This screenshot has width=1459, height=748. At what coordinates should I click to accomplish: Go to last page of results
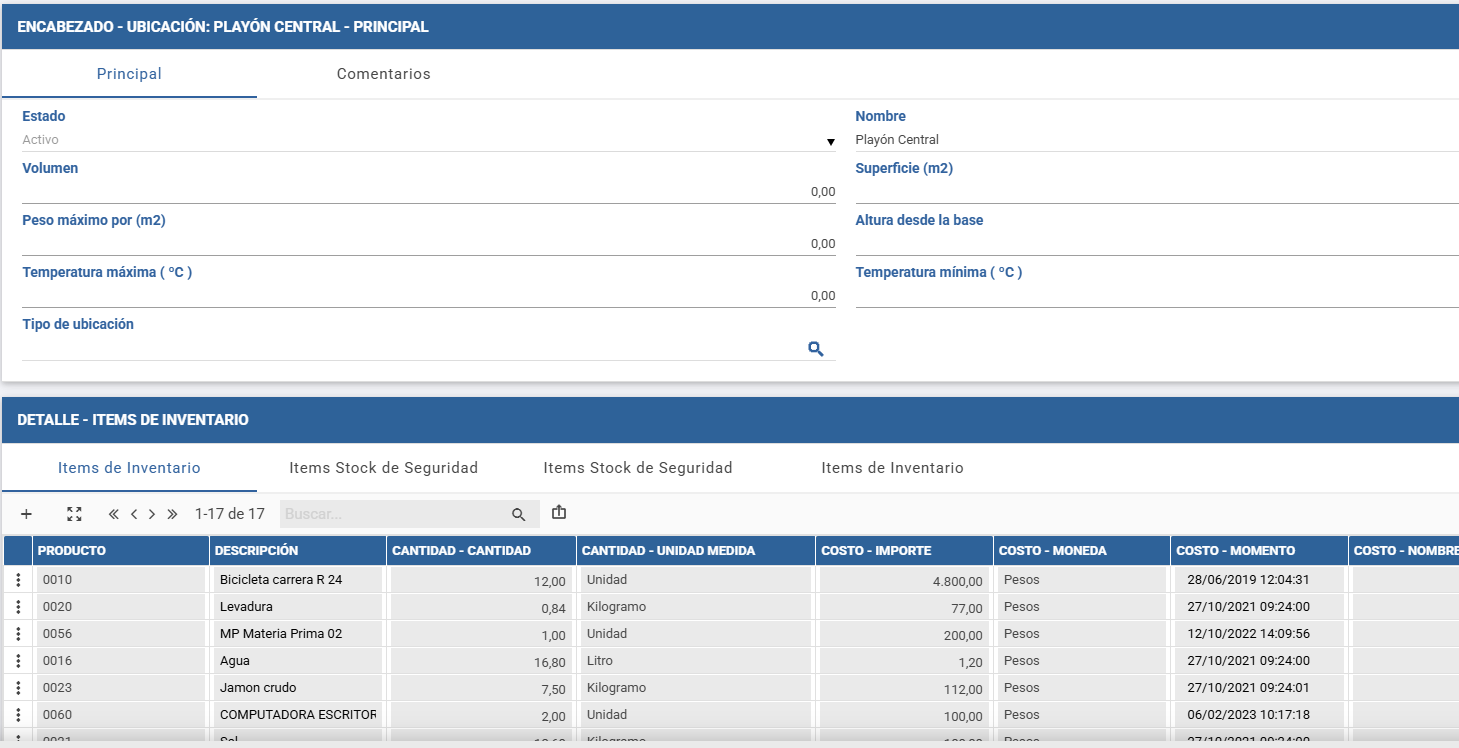[172, 514]
